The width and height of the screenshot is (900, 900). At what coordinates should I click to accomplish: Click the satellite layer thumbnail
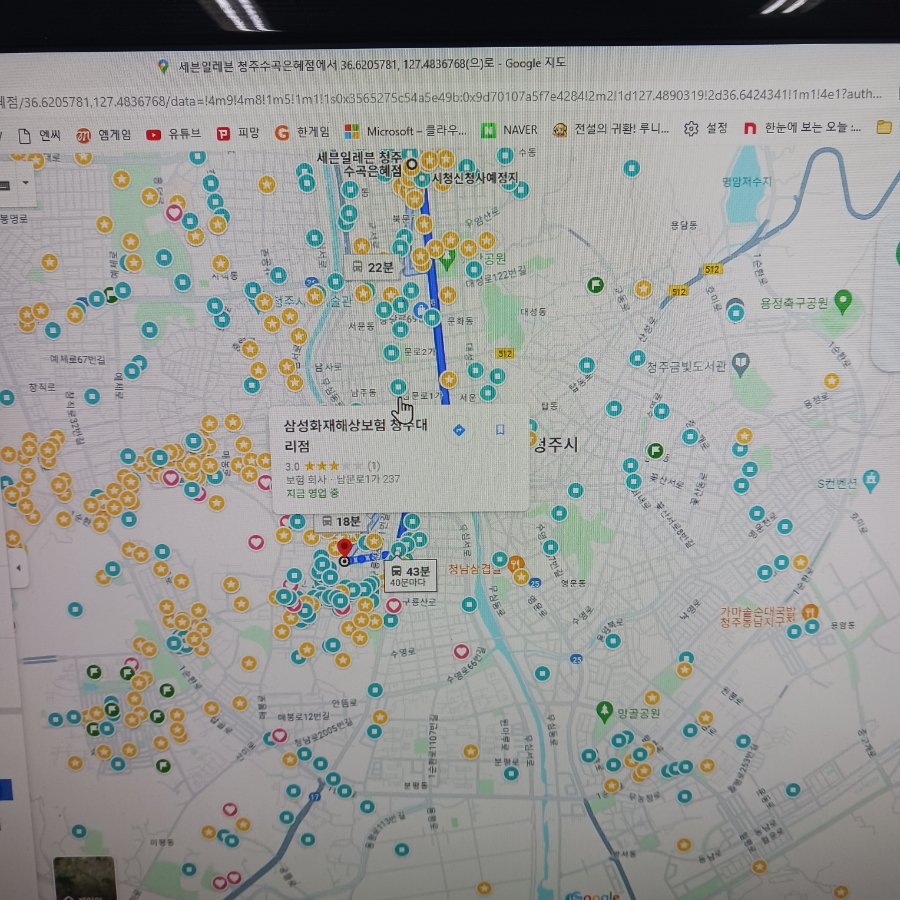click(85, 879)
